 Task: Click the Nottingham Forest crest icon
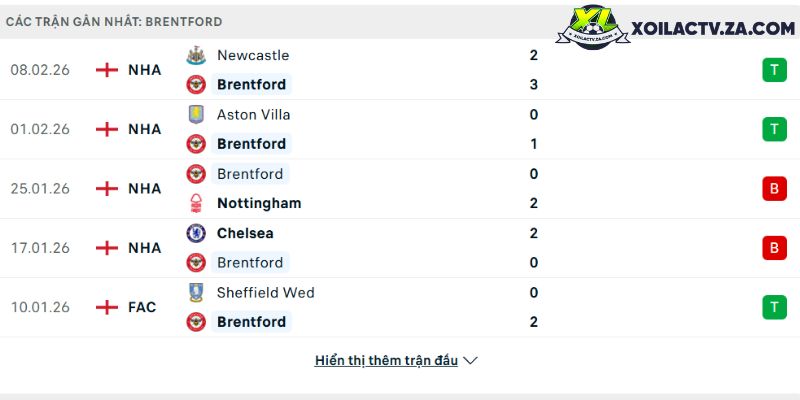pos(196,203)
